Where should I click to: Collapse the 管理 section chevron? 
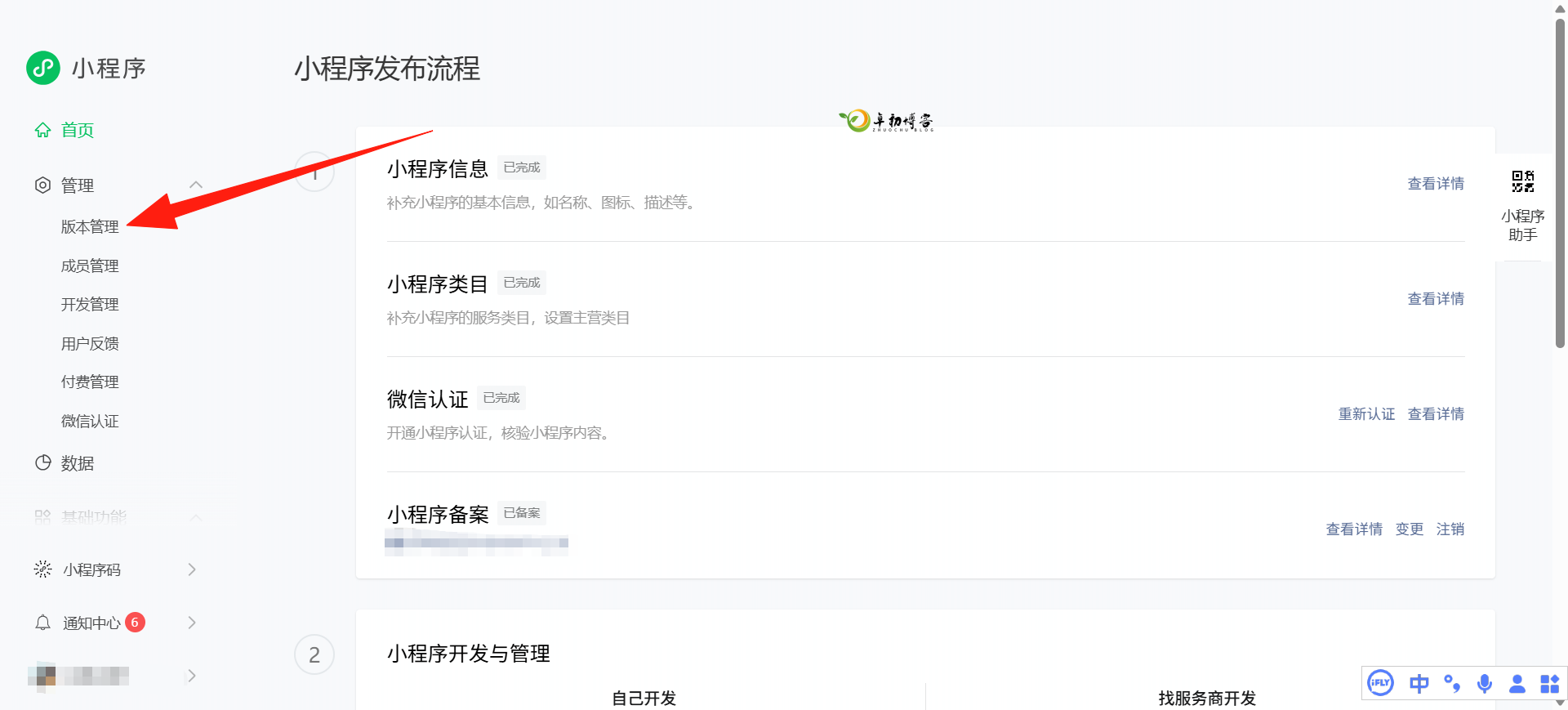coord(196,185)
